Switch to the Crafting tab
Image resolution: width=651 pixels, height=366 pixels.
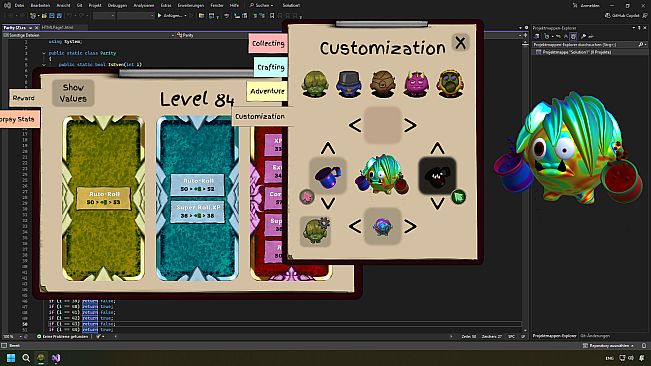(271, 67)
